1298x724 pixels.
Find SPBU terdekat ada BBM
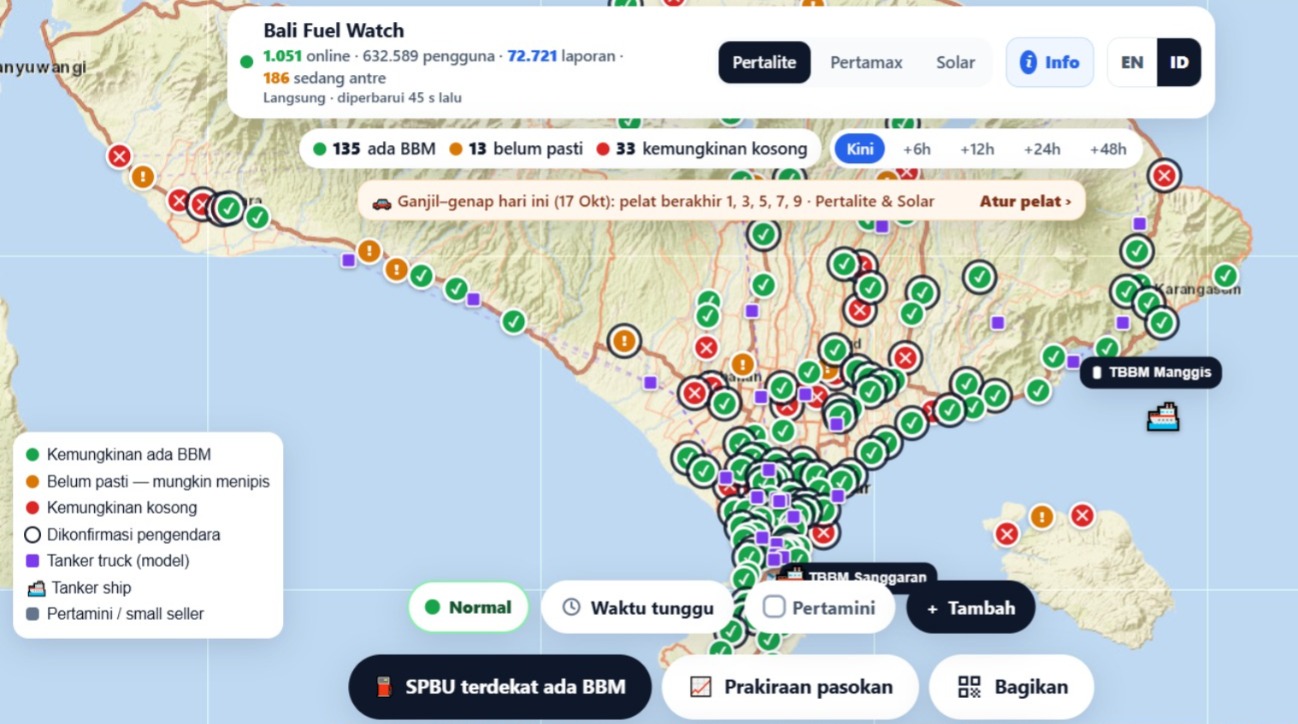pos(499,687)
